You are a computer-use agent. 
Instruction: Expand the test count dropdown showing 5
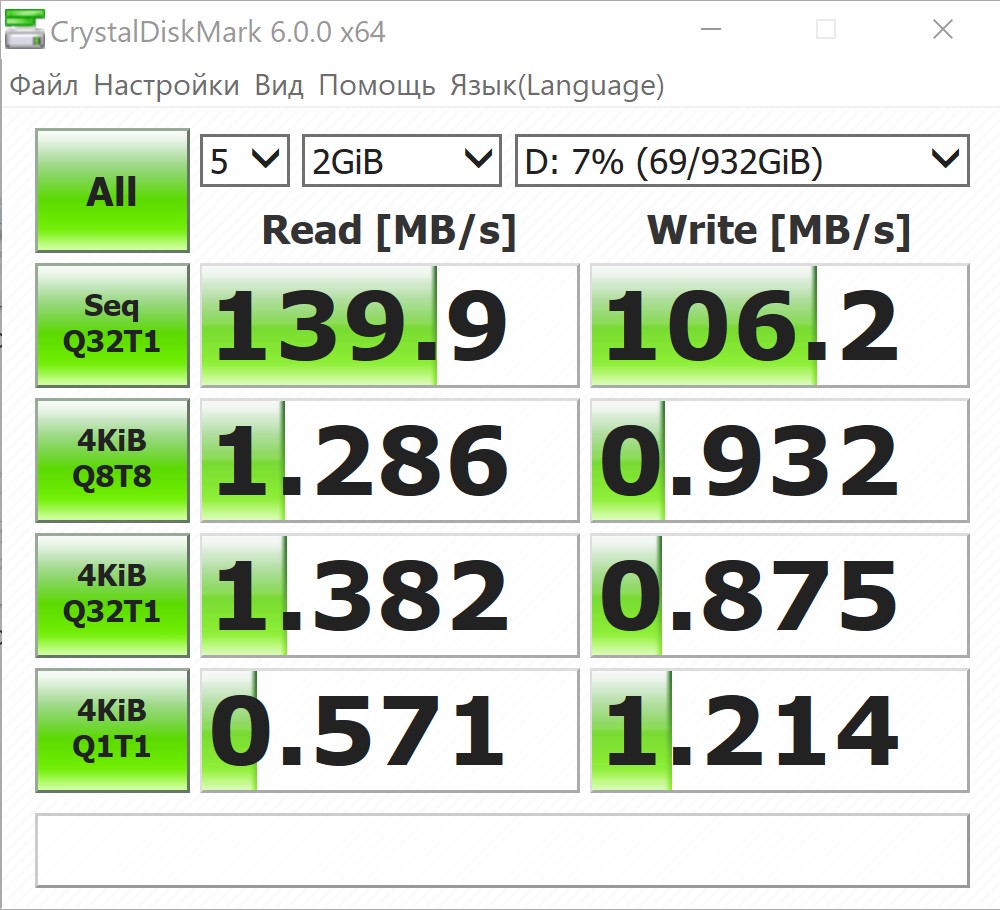[245, 161]
